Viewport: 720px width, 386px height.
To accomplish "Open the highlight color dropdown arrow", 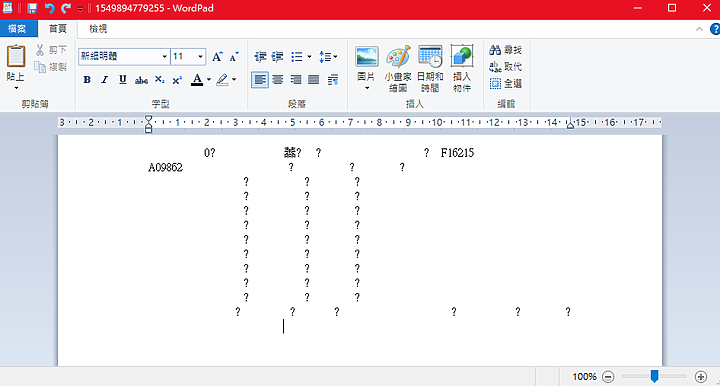I will [x=234, y=80].
